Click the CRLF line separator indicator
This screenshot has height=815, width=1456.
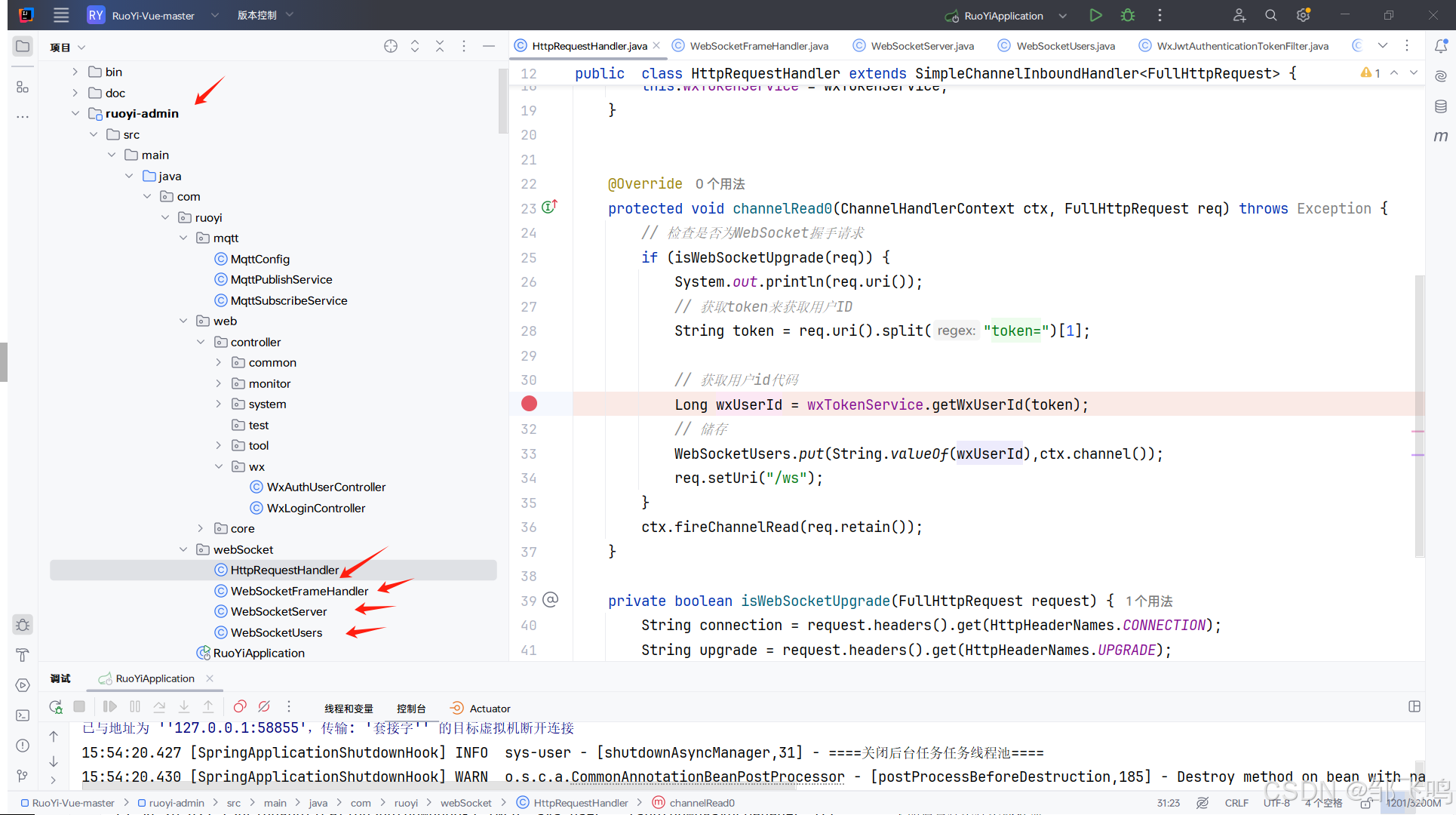(1236, 803)
